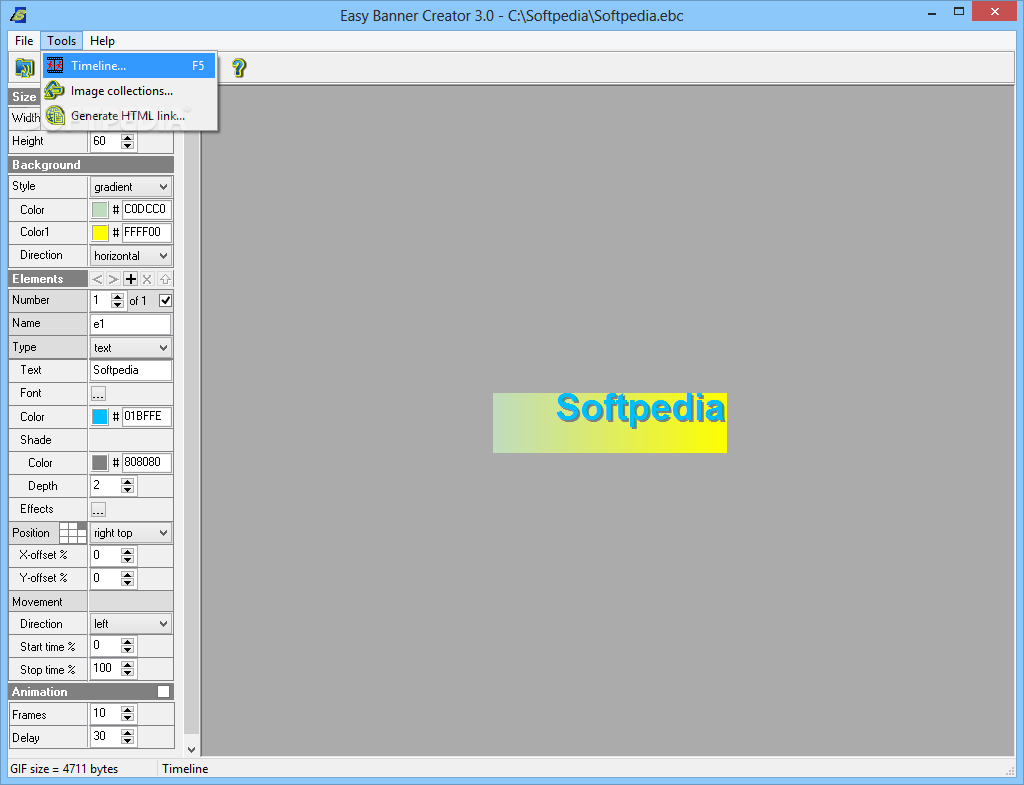This screenshot has height=785, width=1024.
Task: Click the Generate HTML link menu entry
Action: point(129,116)
